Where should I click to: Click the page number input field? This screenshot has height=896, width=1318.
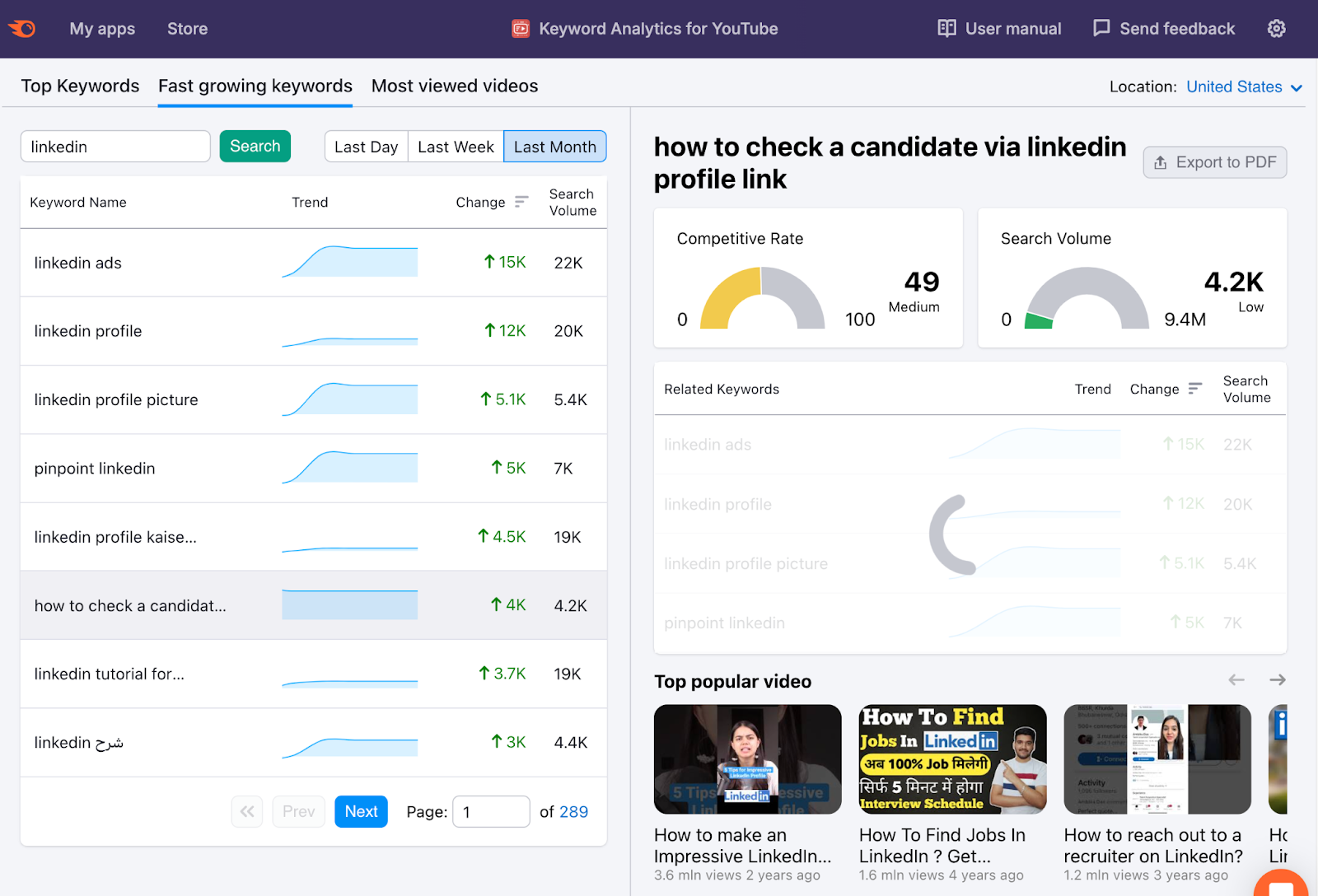pyautogui.click(x=491, y=811)
